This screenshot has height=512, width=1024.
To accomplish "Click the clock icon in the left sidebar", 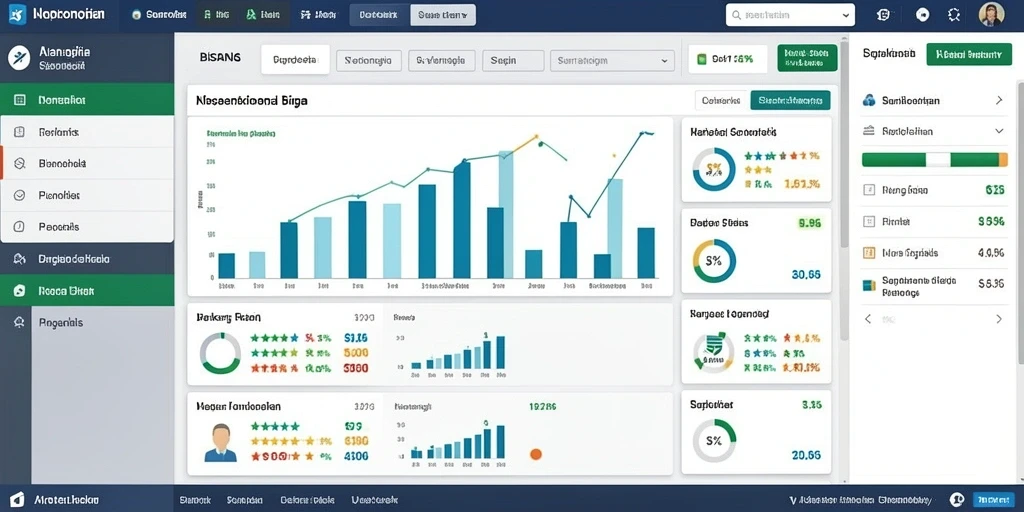I will 19,227.
